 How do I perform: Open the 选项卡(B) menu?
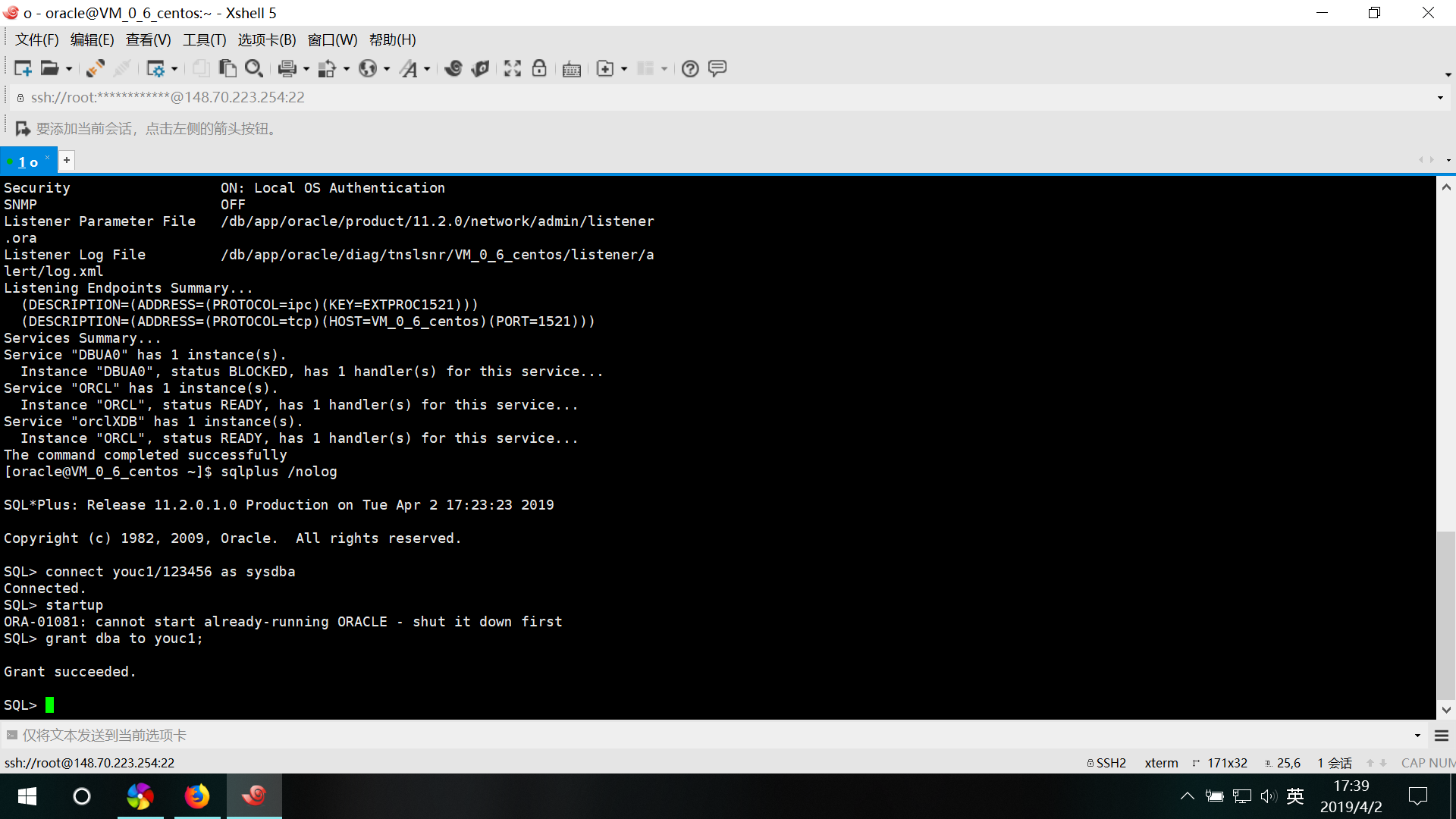click(266, 40)
